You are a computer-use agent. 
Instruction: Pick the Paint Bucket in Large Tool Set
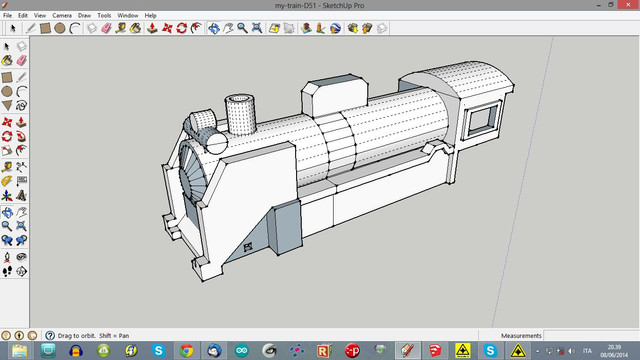coord(7,61)
